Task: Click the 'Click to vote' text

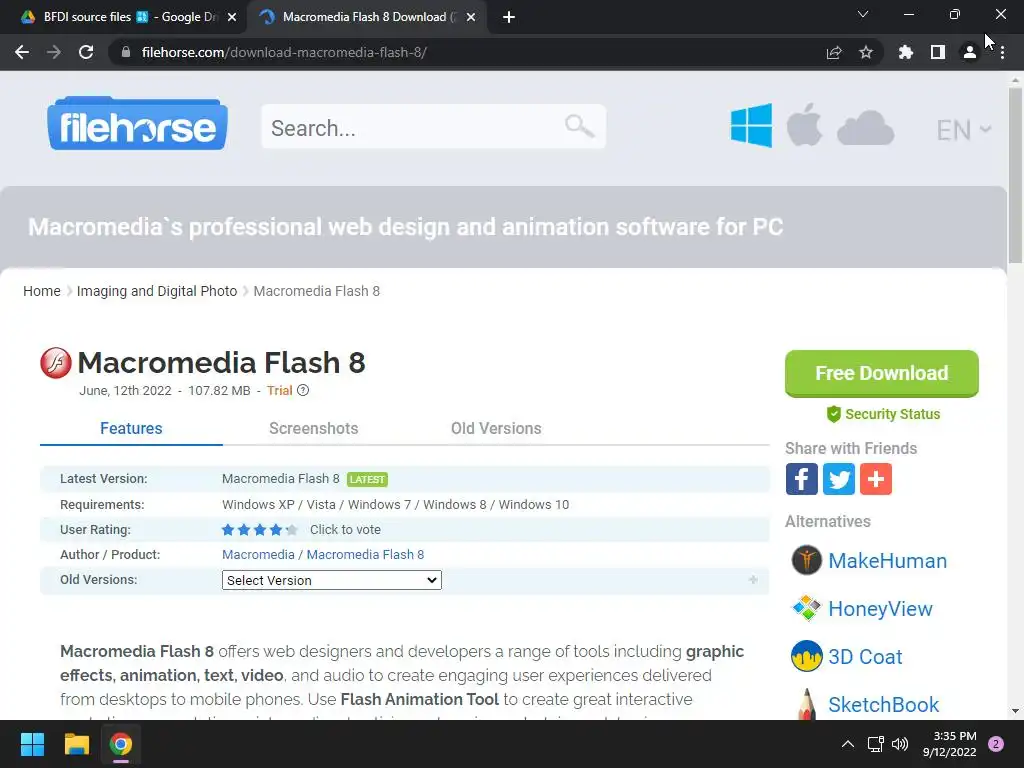Action: tap(345, 530)
